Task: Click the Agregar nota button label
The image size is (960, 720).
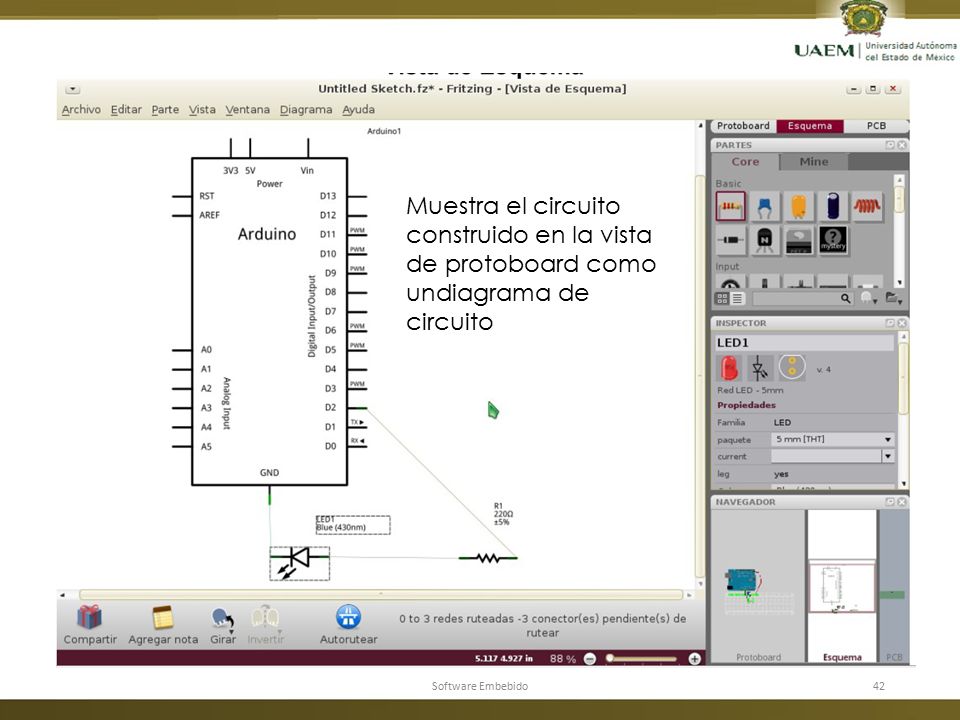Action: 163,639
